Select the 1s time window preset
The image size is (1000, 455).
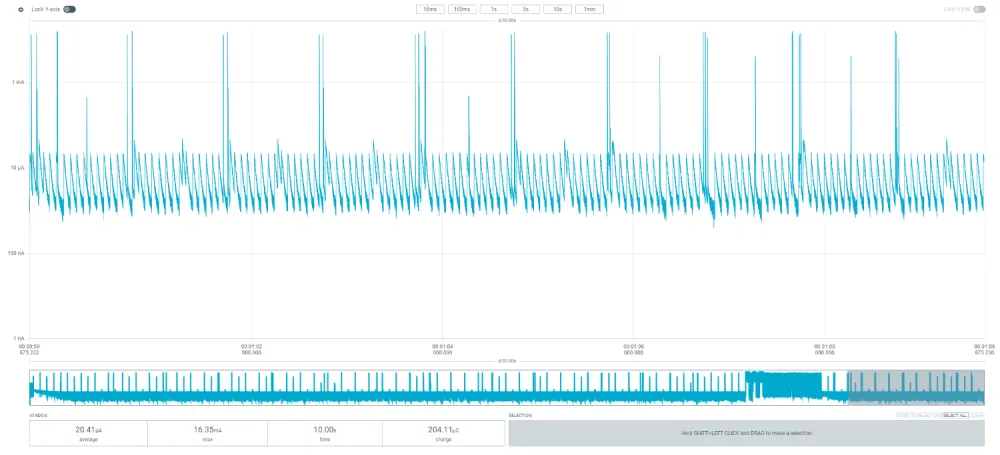(x=493, y=9)
